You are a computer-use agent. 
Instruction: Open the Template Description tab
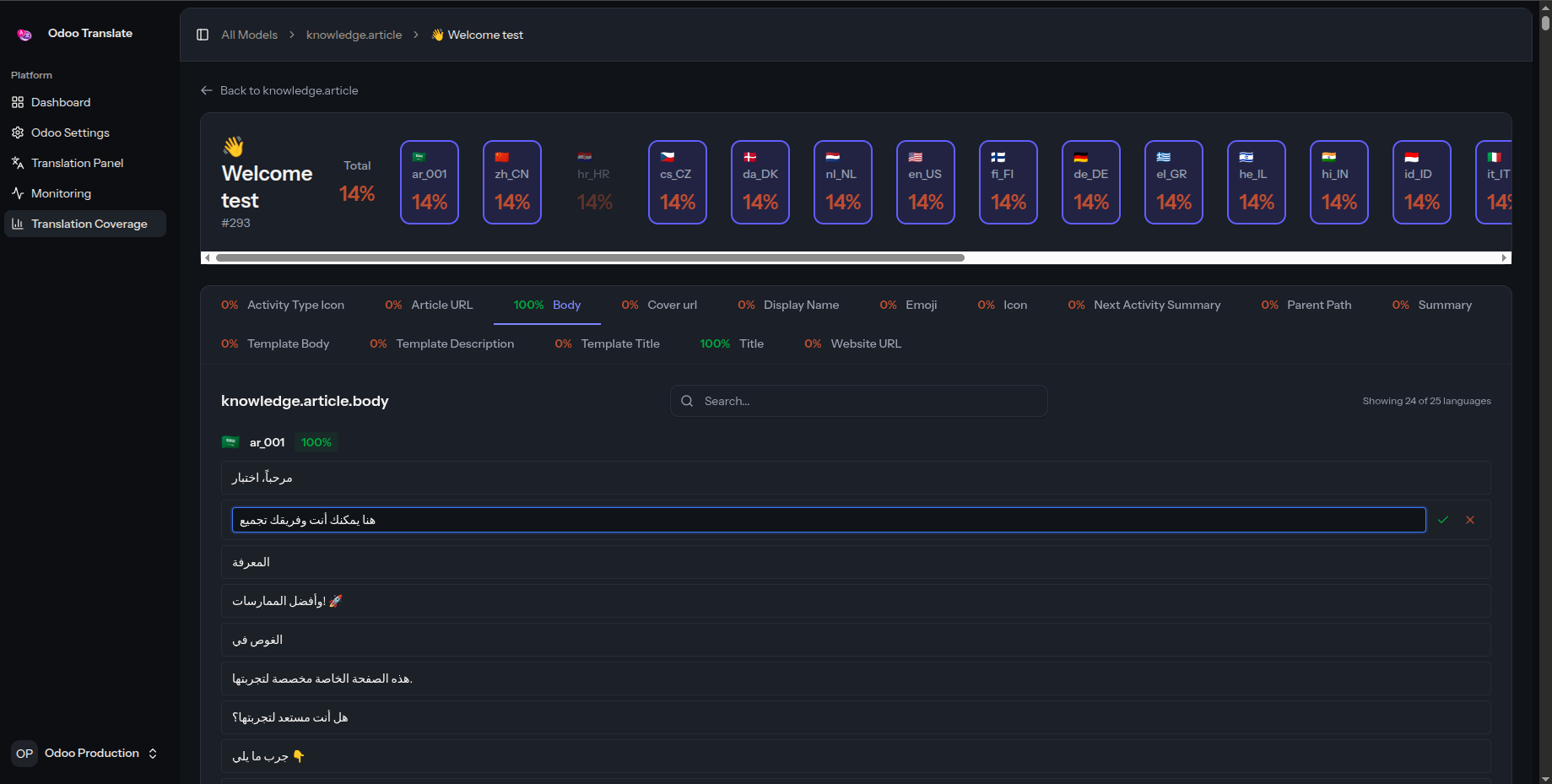pos(442,343)
